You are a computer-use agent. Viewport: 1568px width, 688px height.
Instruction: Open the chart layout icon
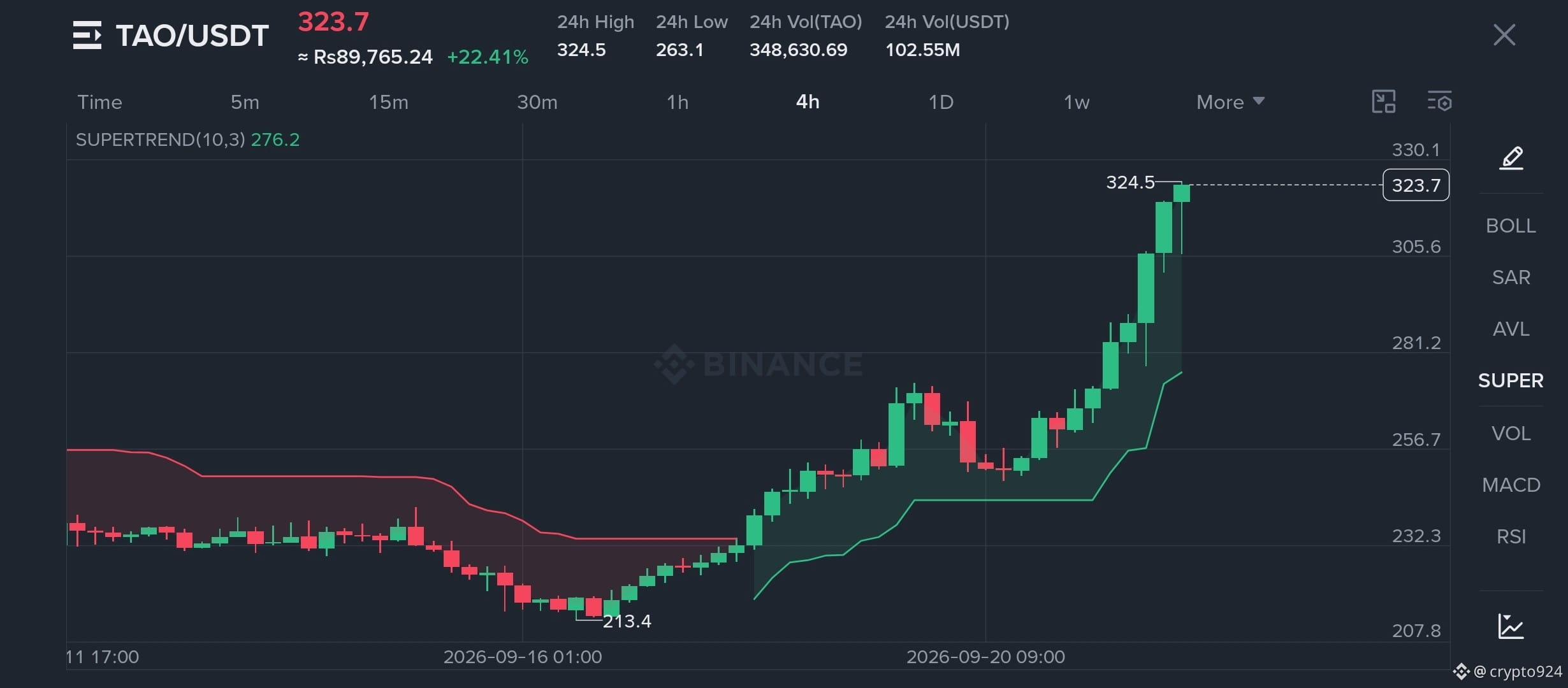pos(1384,101)
